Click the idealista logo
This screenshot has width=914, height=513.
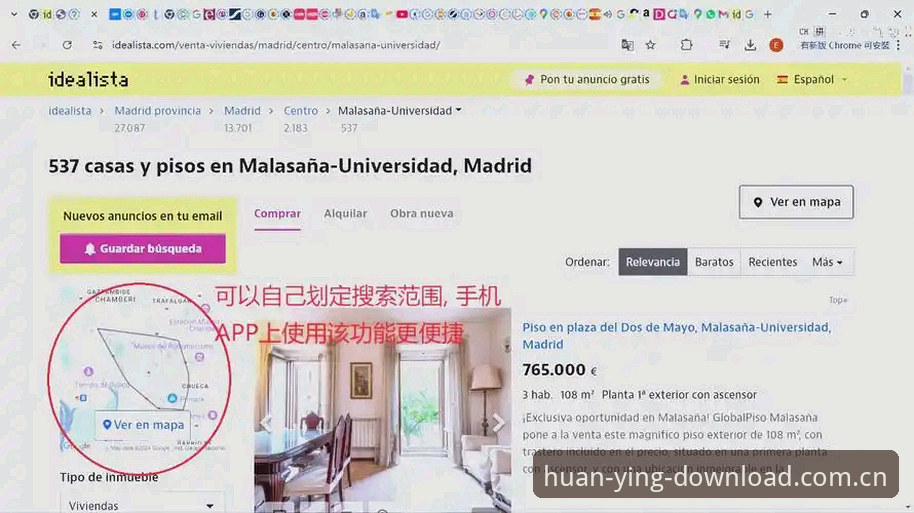coord(88,79)
